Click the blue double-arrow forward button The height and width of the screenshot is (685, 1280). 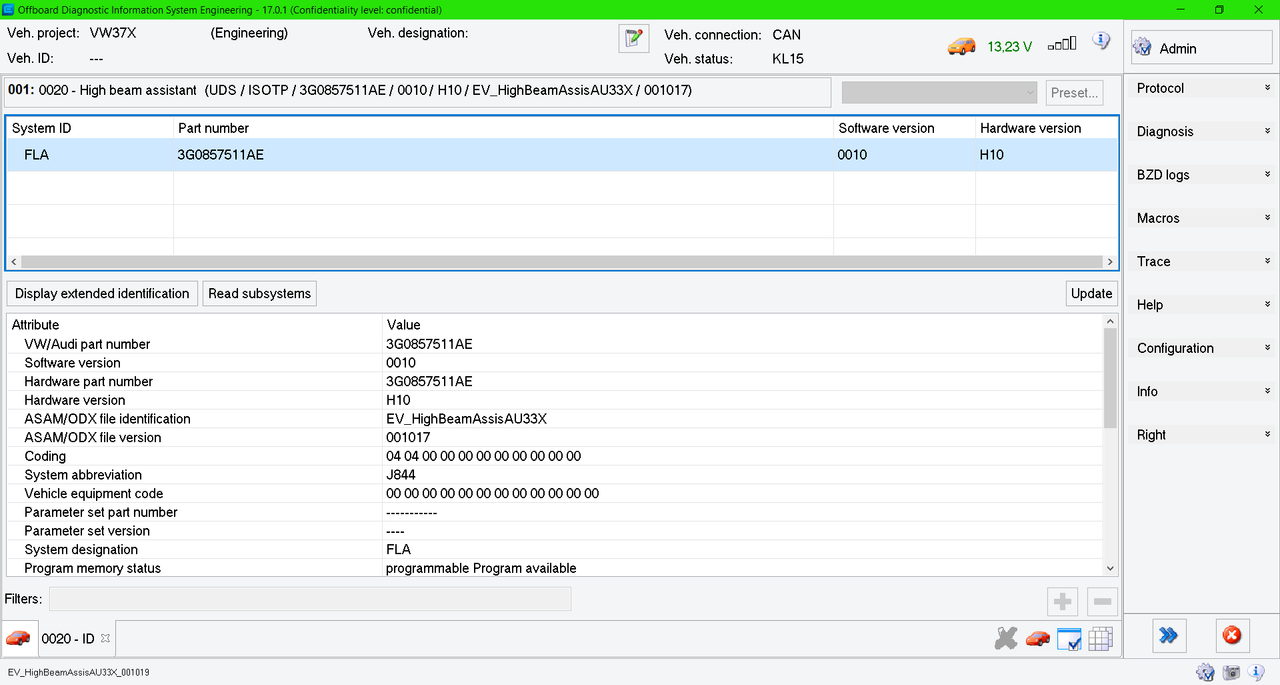pos(1169,635)
